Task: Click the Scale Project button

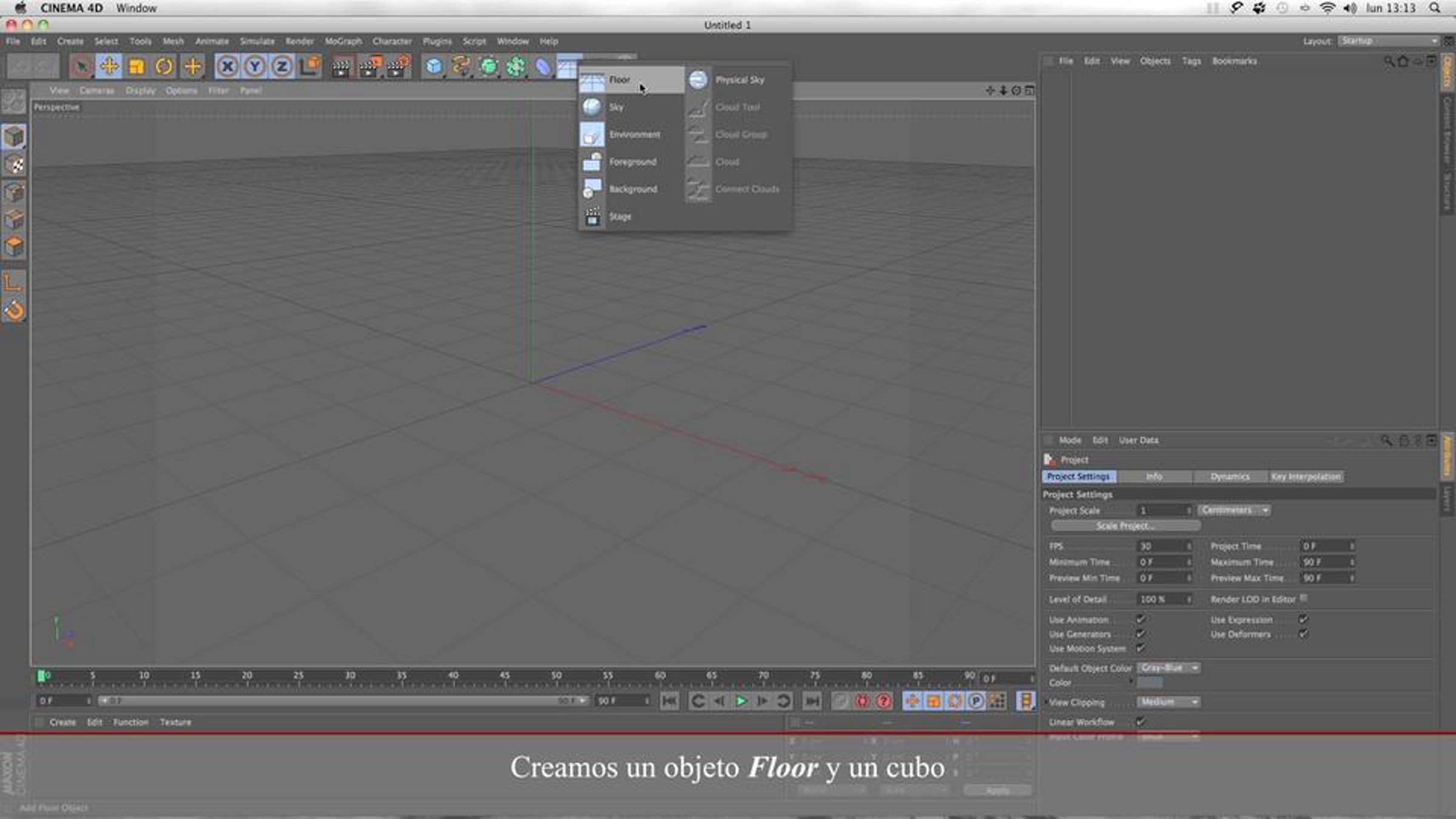Action: (x=1125, y=526)
